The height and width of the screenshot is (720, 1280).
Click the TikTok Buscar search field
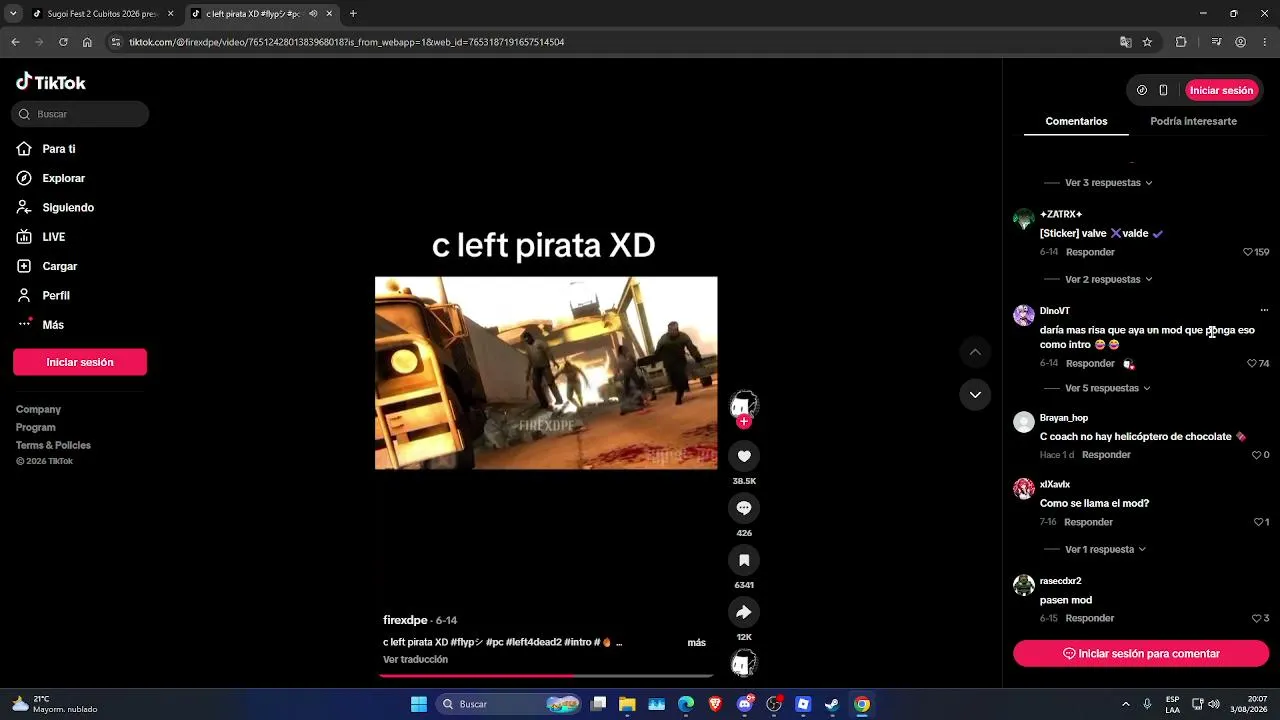coord(80,114)
